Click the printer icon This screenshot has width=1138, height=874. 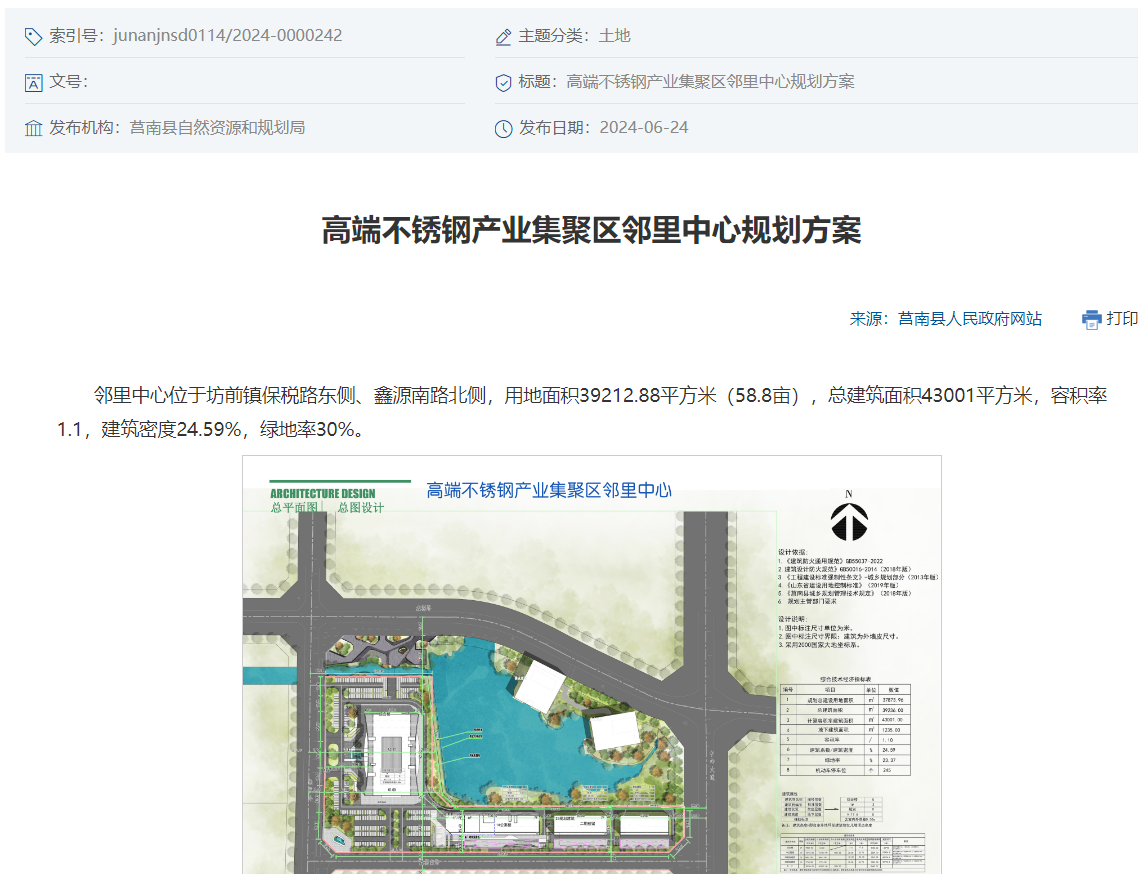(x=1091, y=319)
